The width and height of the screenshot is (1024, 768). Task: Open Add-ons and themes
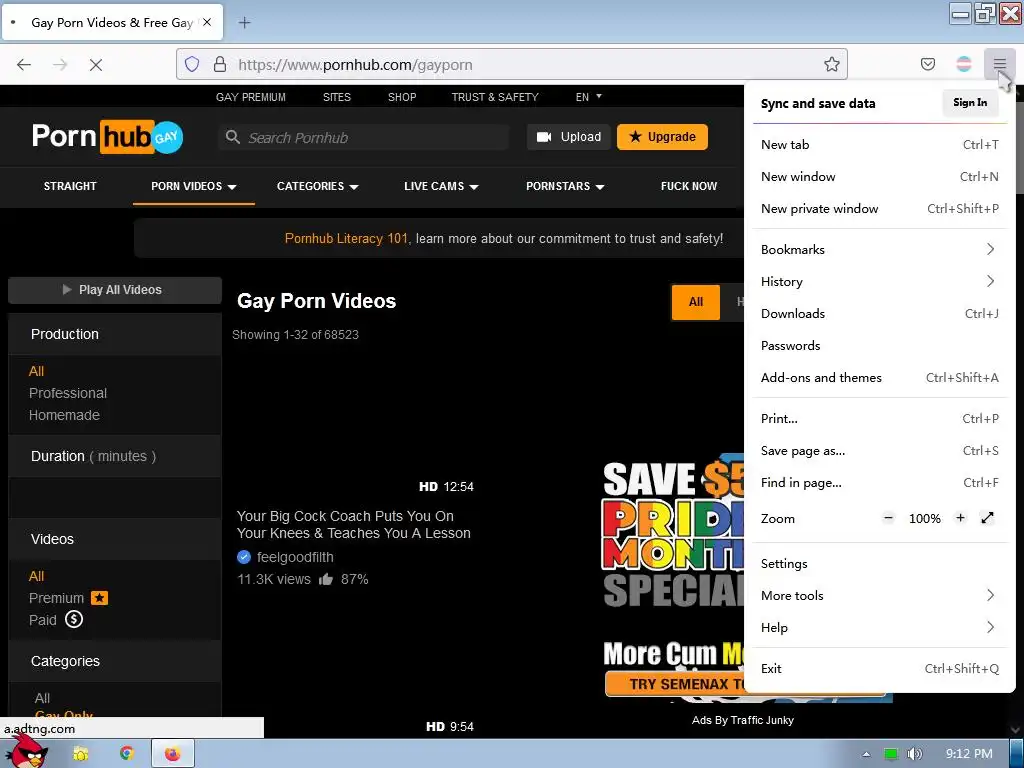coord(880,377)
